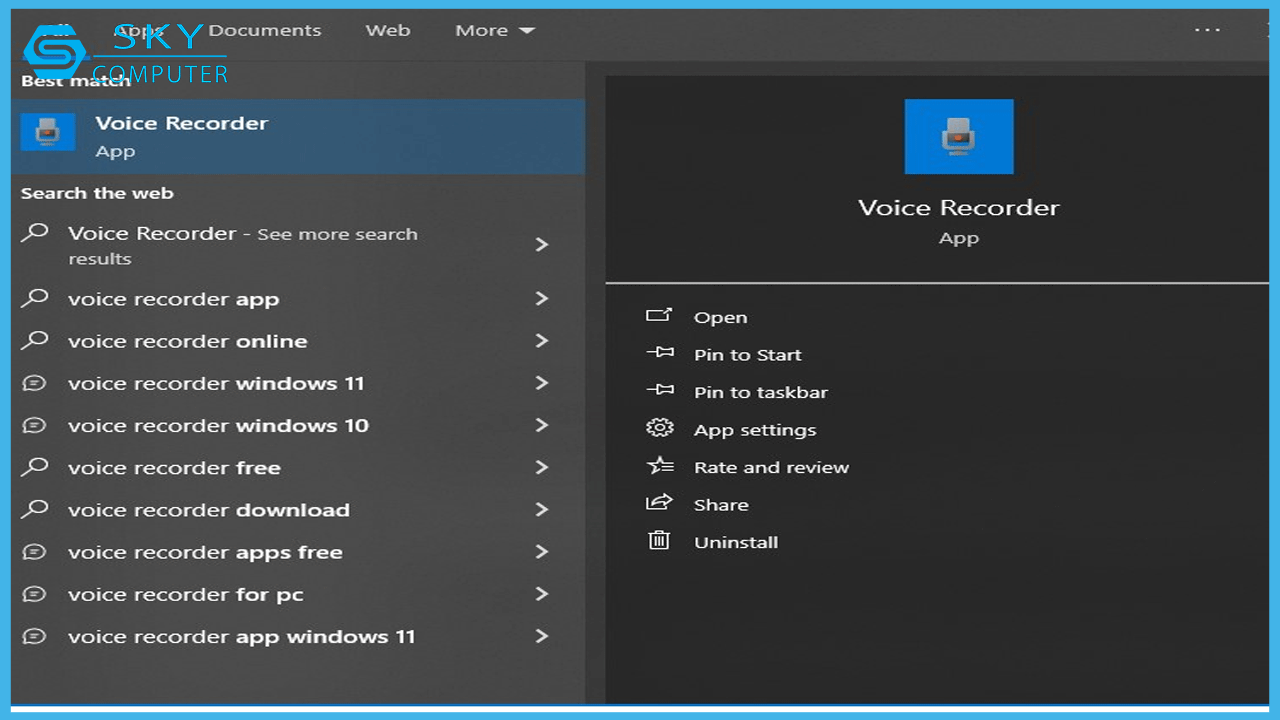1280x720 pixels.
Task: Click the Pin to Start pushpin icon
Action: (x=659, y=353)
